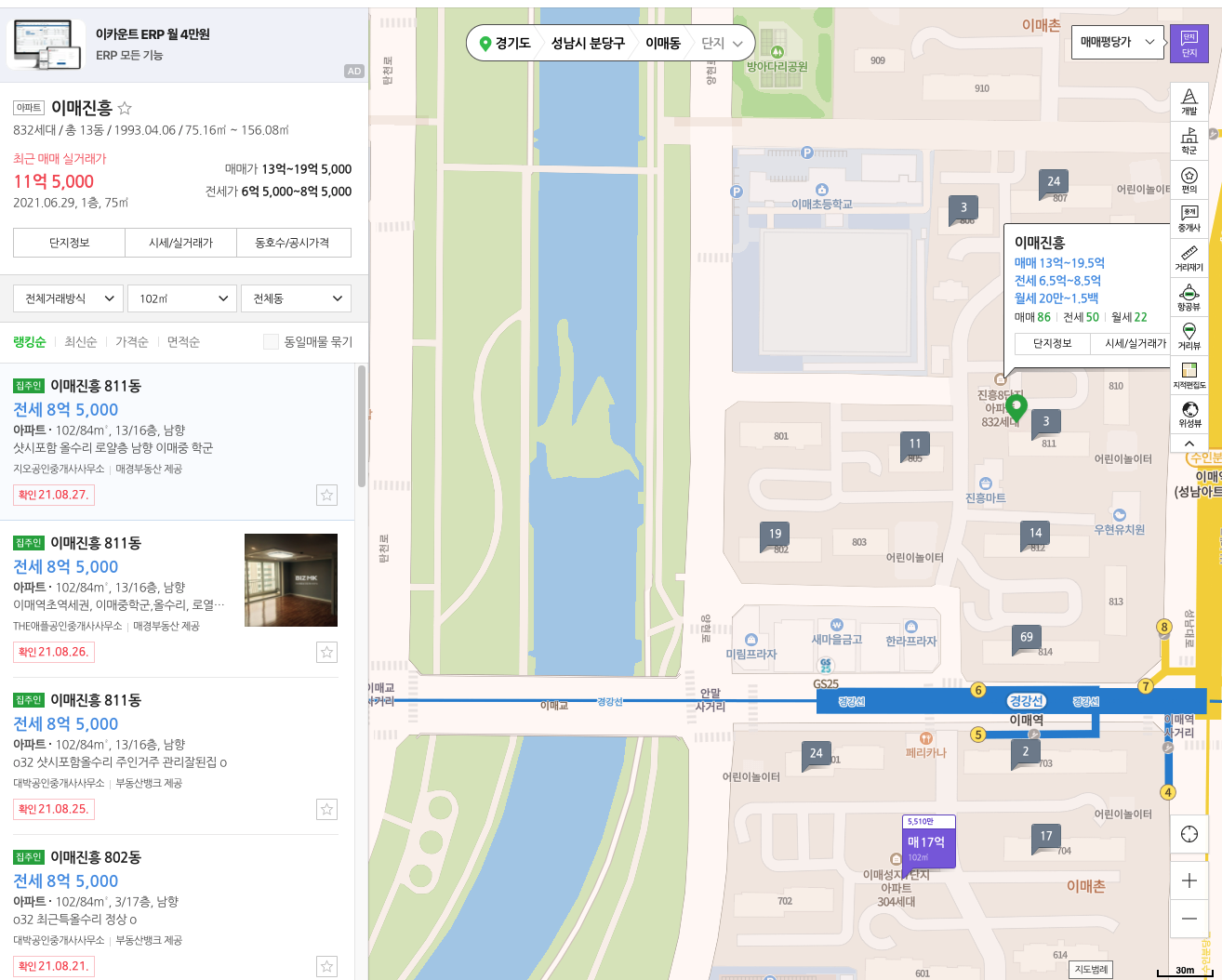Open listing photo thumbnail for 811동
The width and height of the screenshot is (1222, 980).
[x=291, y=579]
